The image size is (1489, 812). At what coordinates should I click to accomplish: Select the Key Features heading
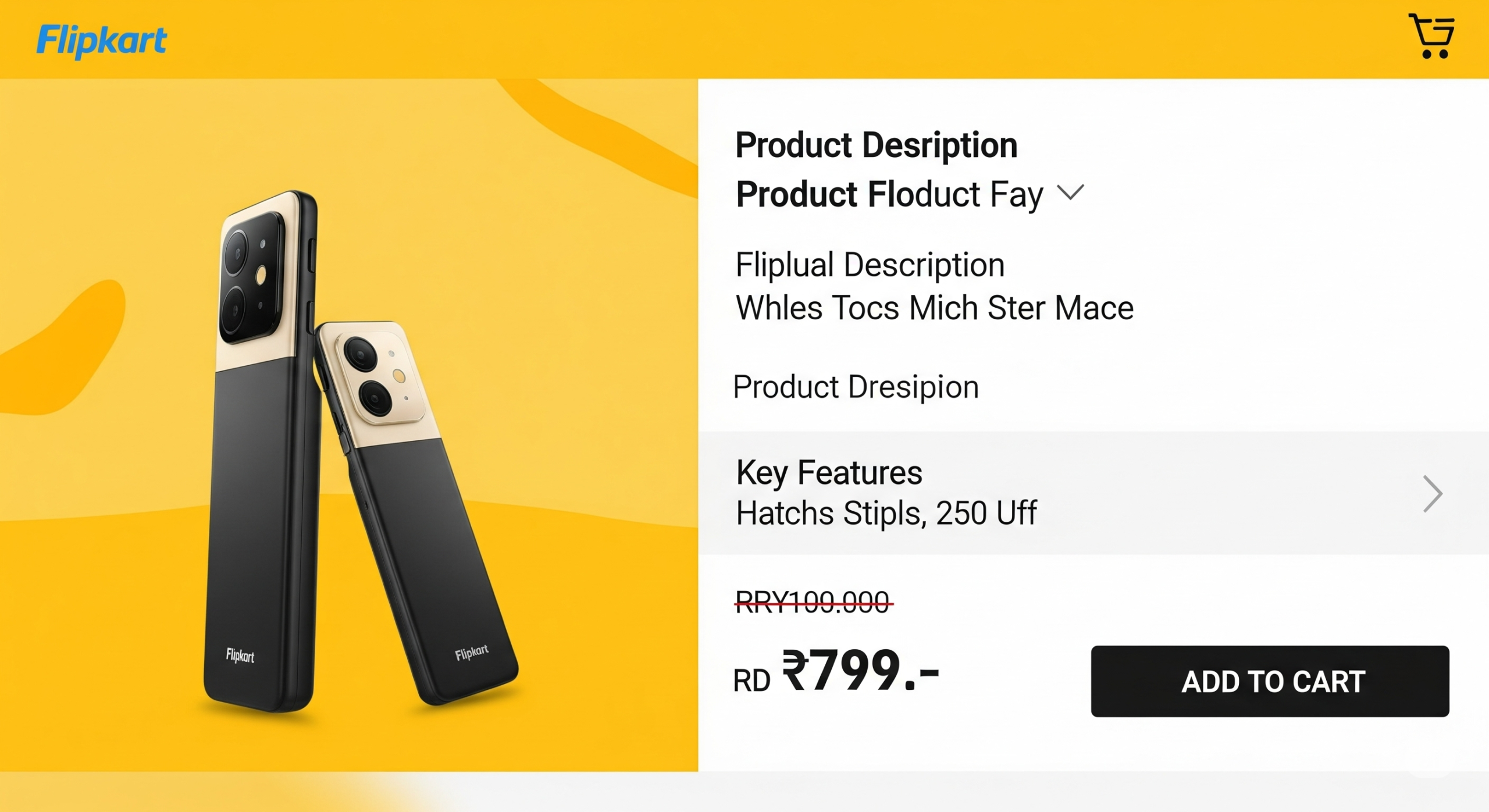pyautogui.click(x=828, y=472)
